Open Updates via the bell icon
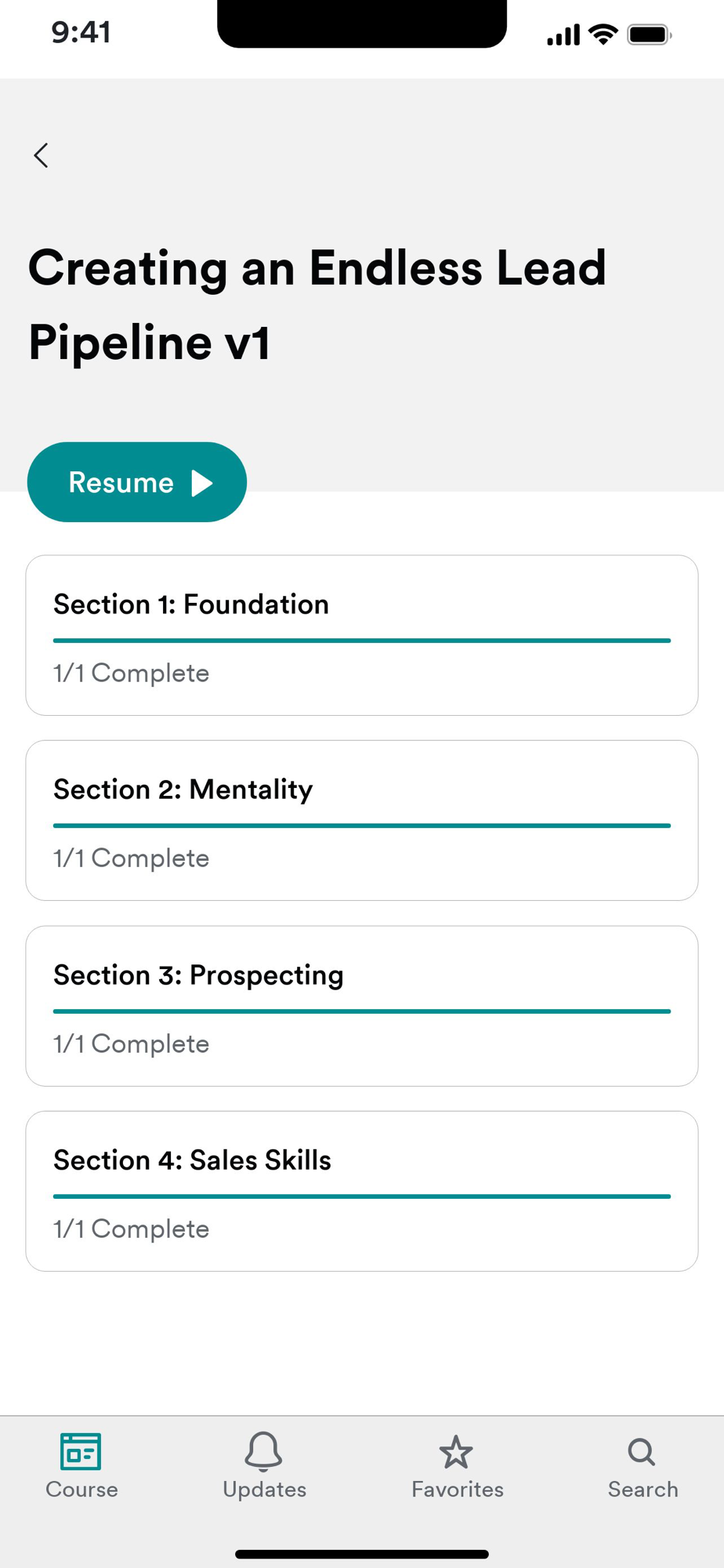This screenshot has height=1568, width=724. coord(263,1451)
